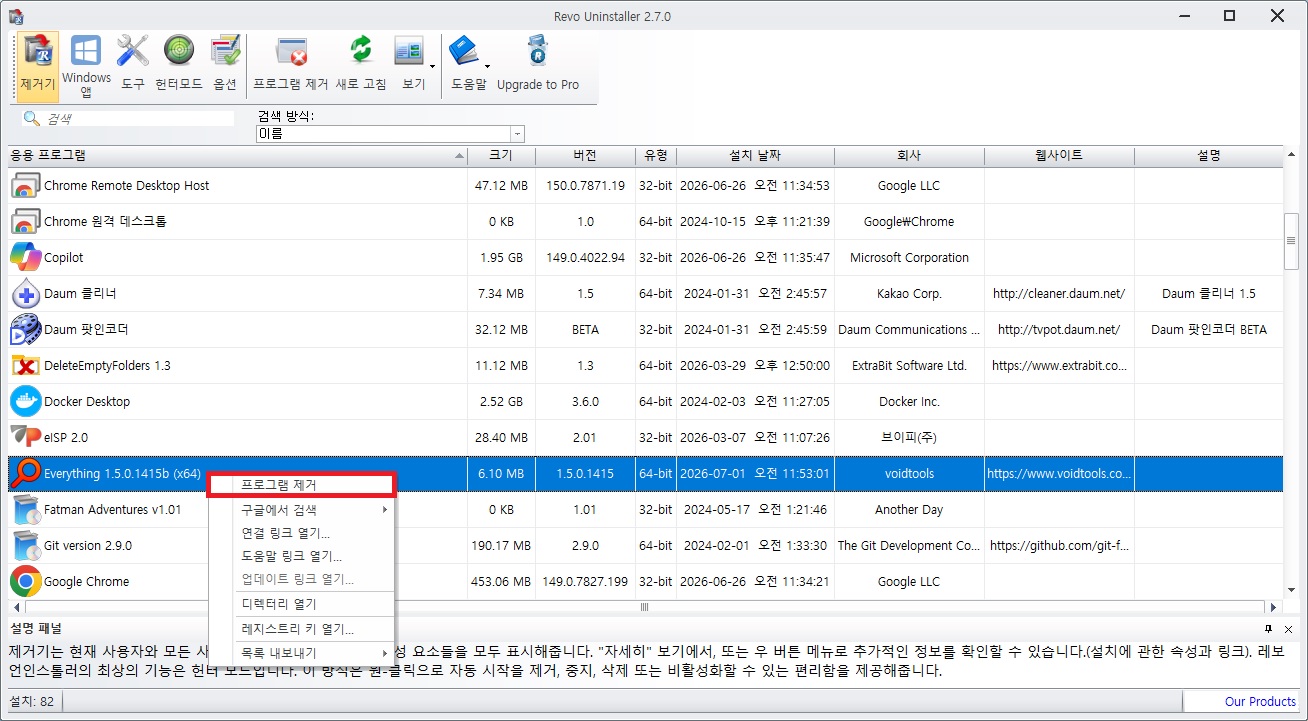The width and height of the screenshot is (1308, 721).
Task: Click the Our Products link
Action: (1260, 702)
